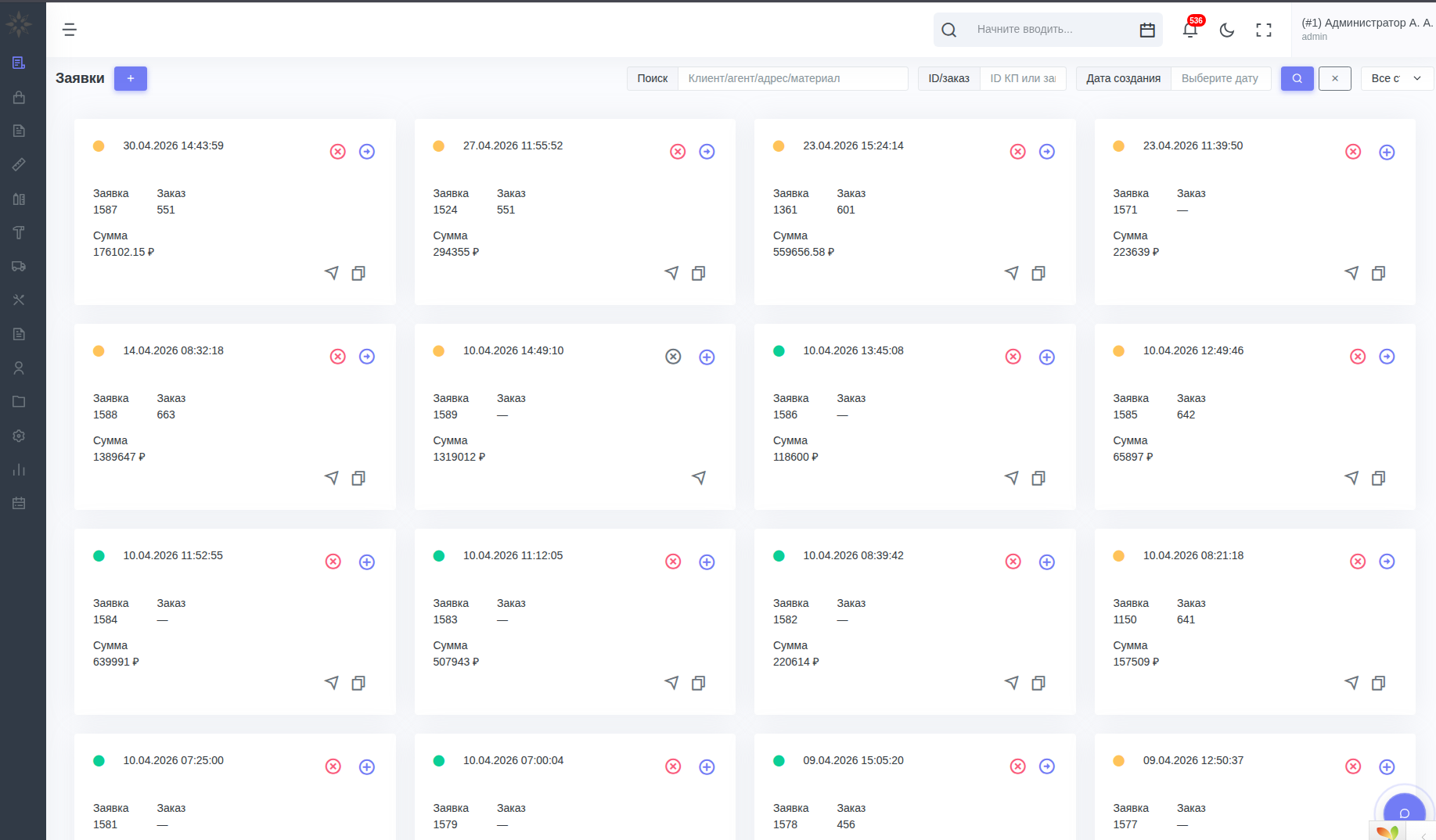Click the magnifier icon in the global search box

[949, 30]
